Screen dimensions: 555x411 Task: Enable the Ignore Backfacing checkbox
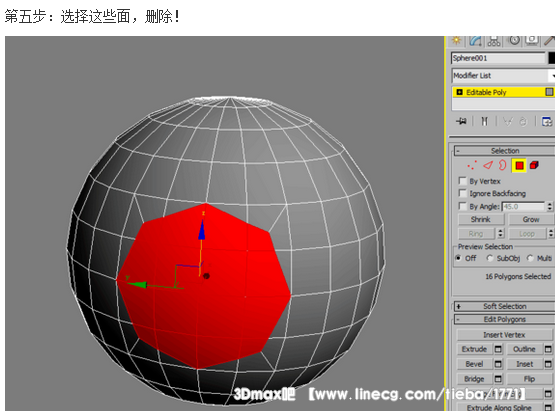pos(462,193)
